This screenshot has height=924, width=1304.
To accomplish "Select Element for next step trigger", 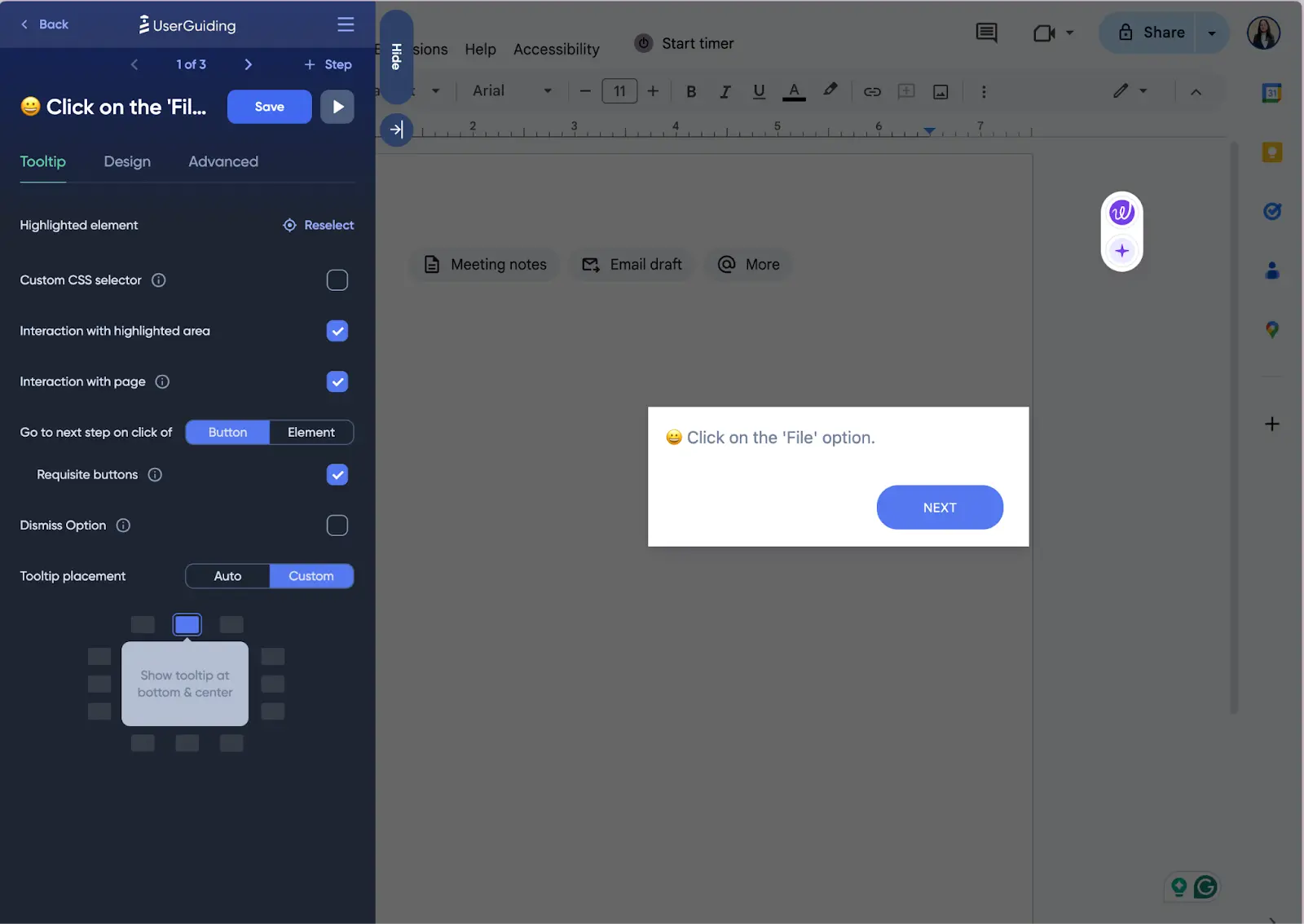I will 311,433.
